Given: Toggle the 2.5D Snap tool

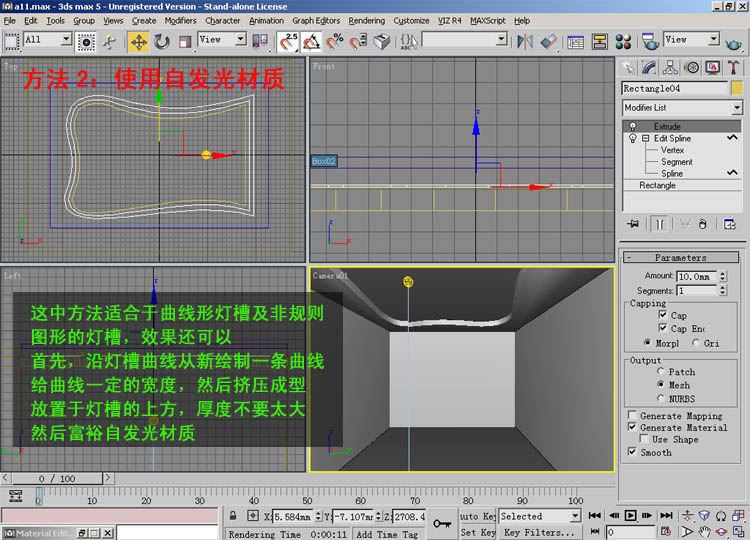Looking at the screenshot, I should pos(288,41).
